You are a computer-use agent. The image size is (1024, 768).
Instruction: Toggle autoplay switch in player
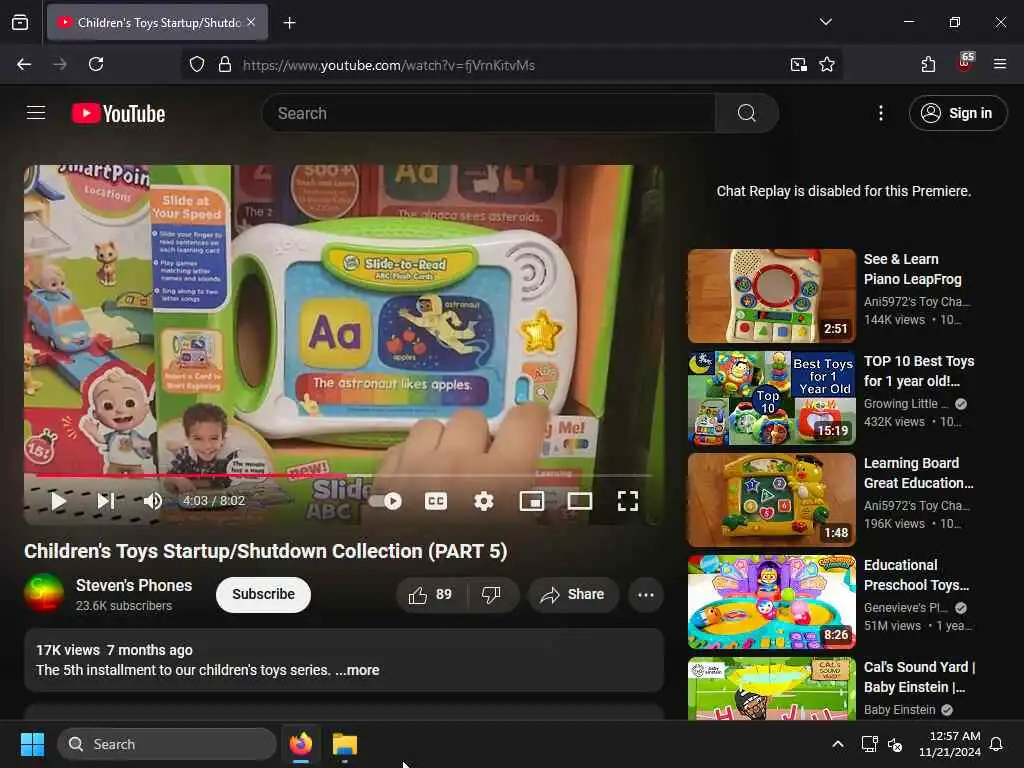(x=385, y=501)
